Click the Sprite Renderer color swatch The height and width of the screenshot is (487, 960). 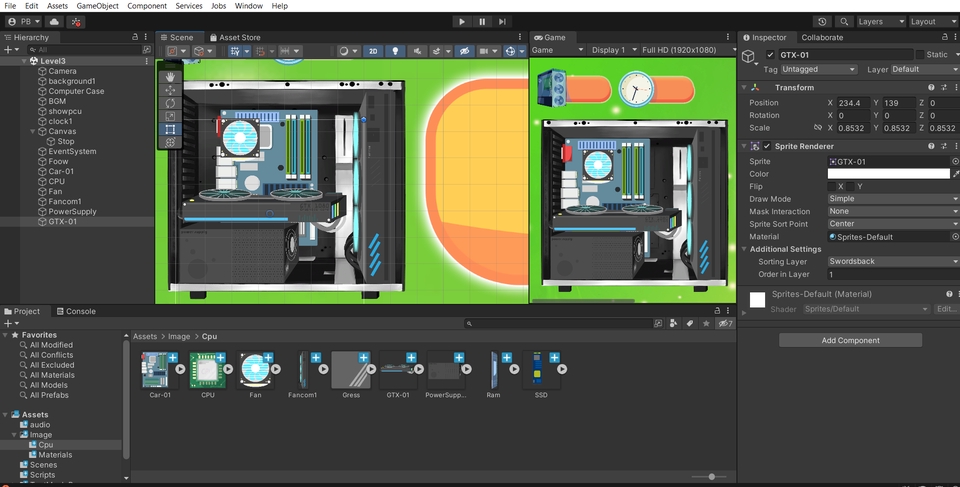pos(888,174)
